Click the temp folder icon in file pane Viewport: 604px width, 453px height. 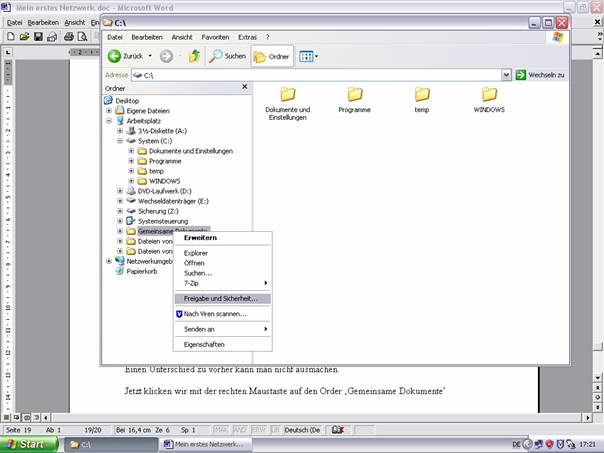point(422,95)
